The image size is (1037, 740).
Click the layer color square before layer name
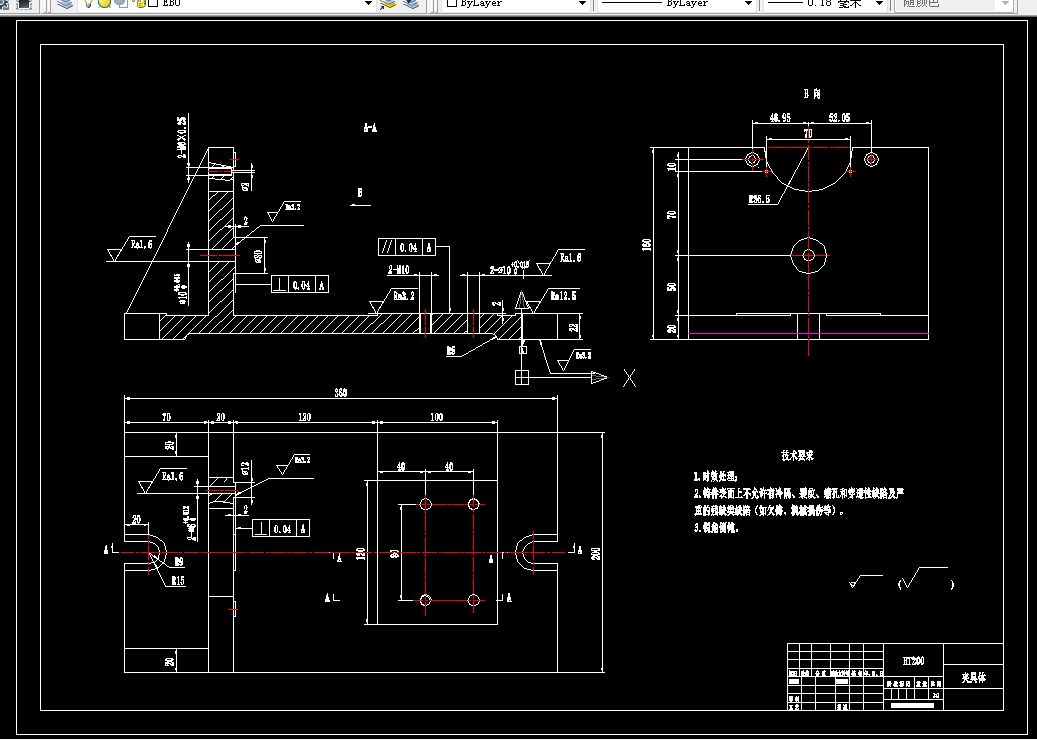pos(152,3)
